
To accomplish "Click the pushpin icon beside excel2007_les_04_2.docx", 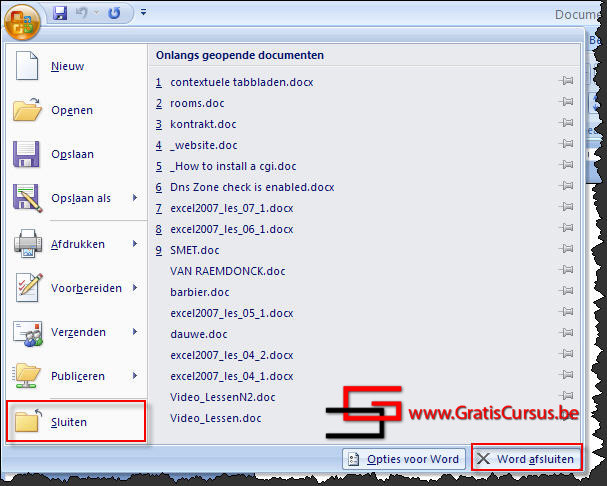I will 566,354.
